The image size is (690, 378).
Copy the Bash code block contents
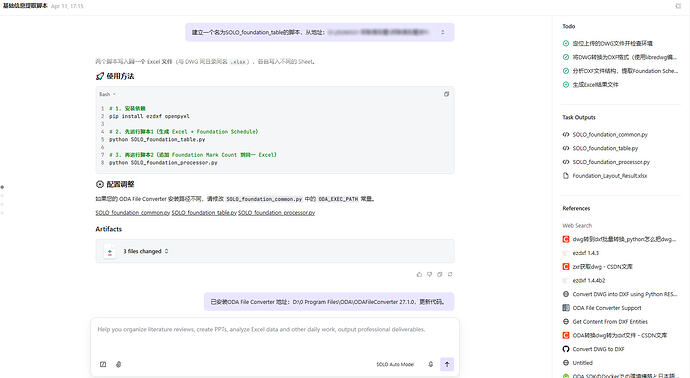[x=446, y=94]
